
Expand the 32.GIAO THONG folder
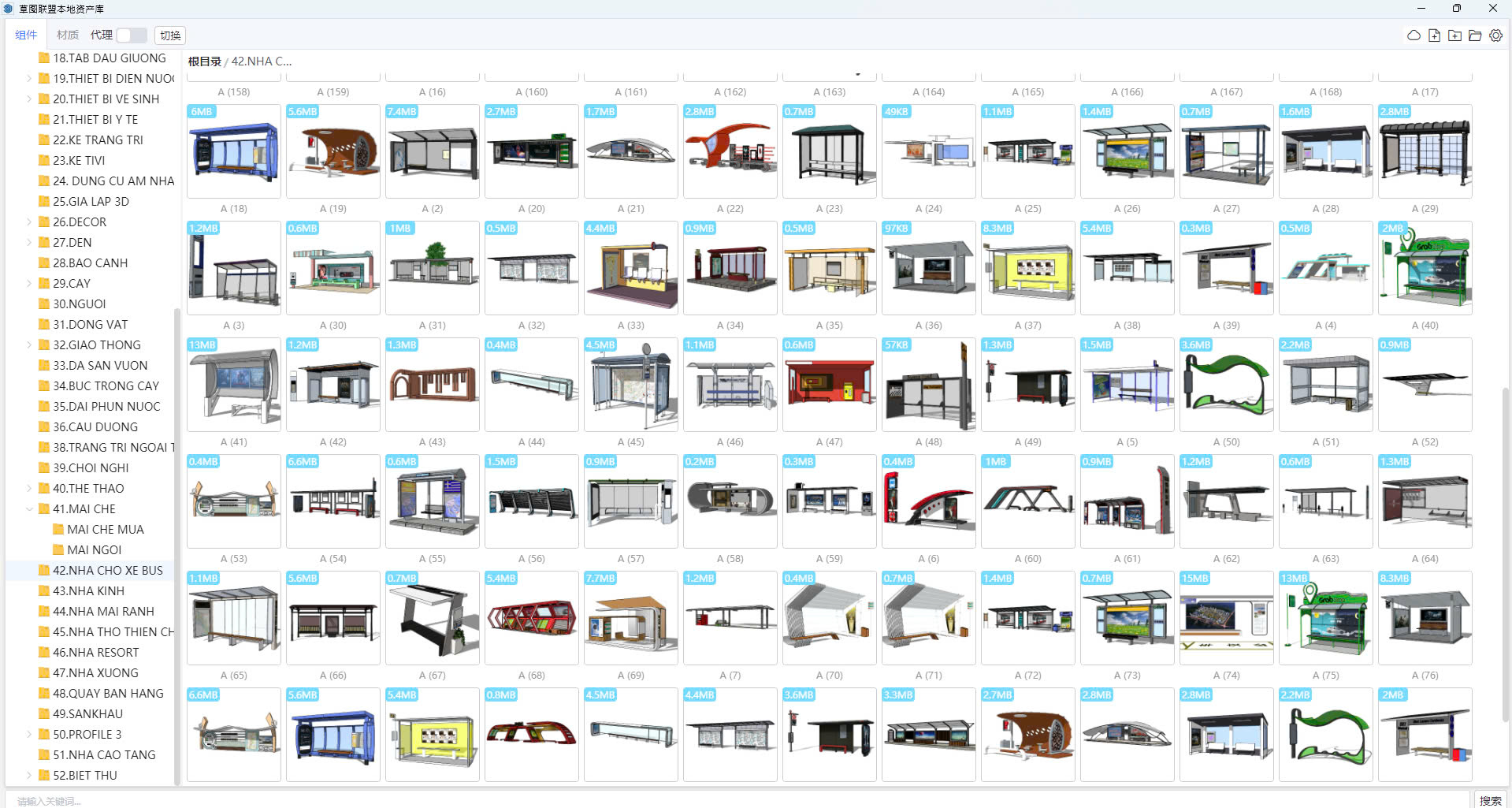coord(29,345)
